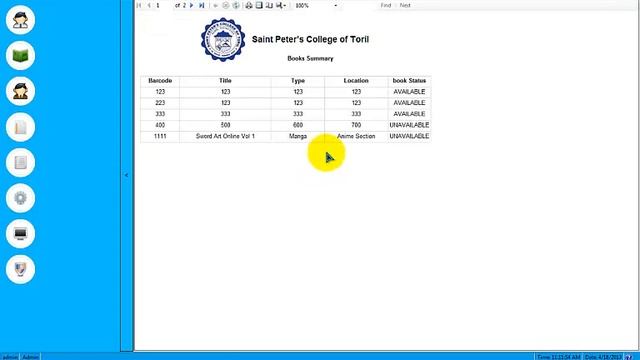Click the 'Admin' role label in status bar

point(30,357)
